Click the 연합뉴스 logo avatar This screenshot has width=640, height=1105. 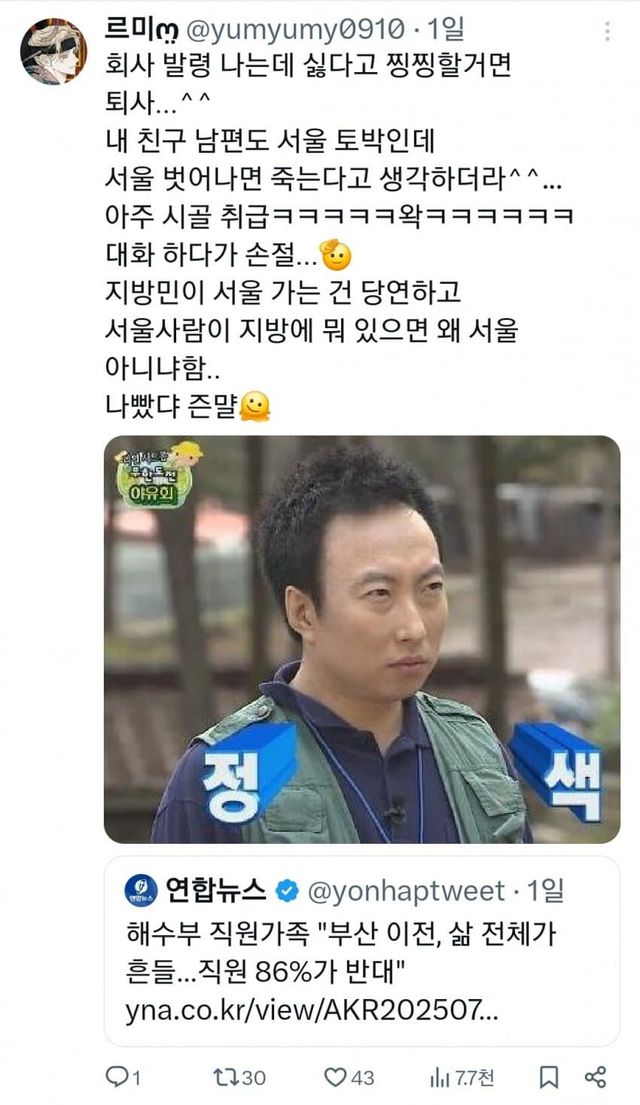[x=141, y=891]
